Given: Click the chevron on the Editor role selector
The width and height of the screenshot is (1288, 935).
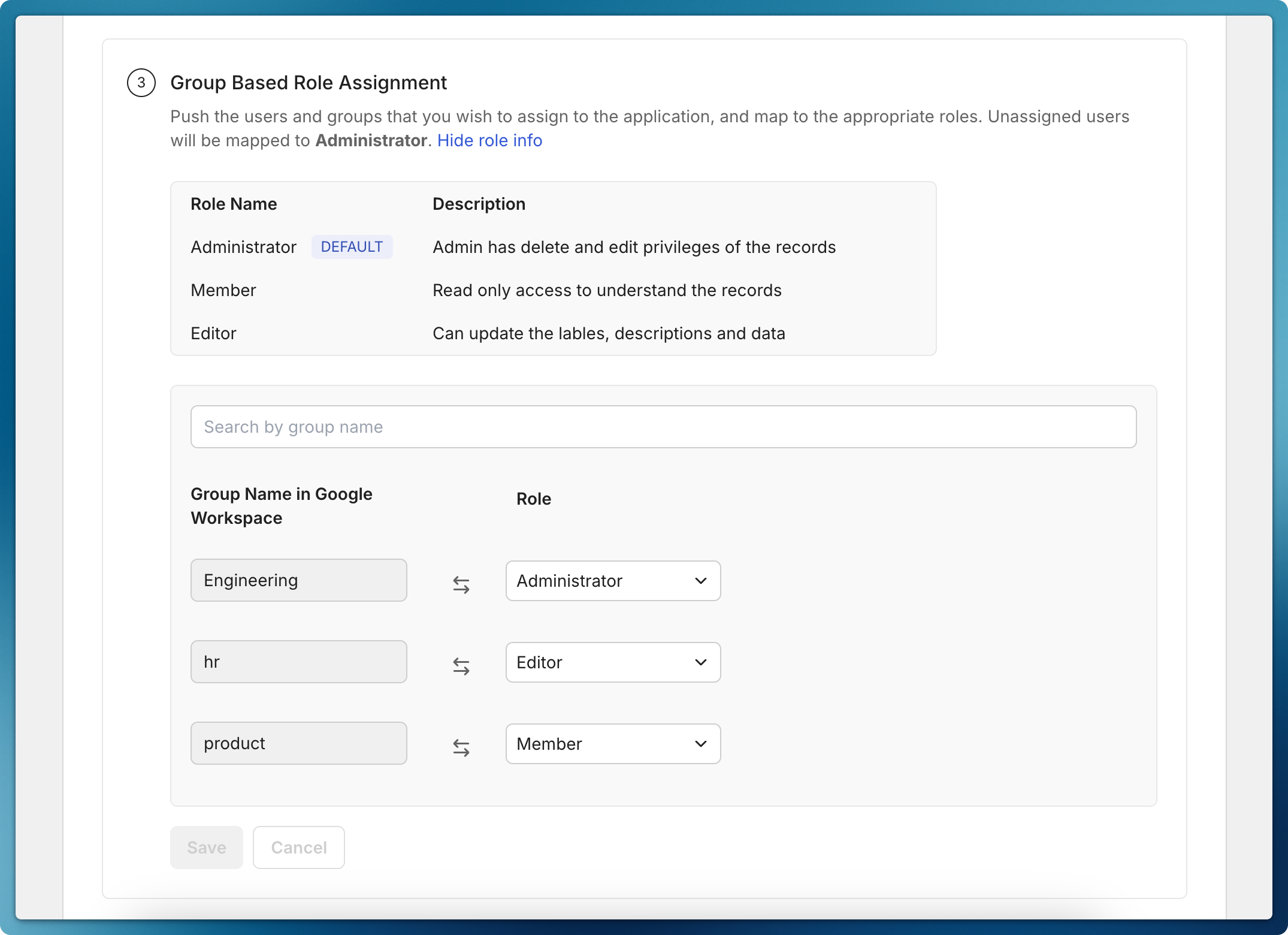Looking at the screenshot, I should pos(702,662).
